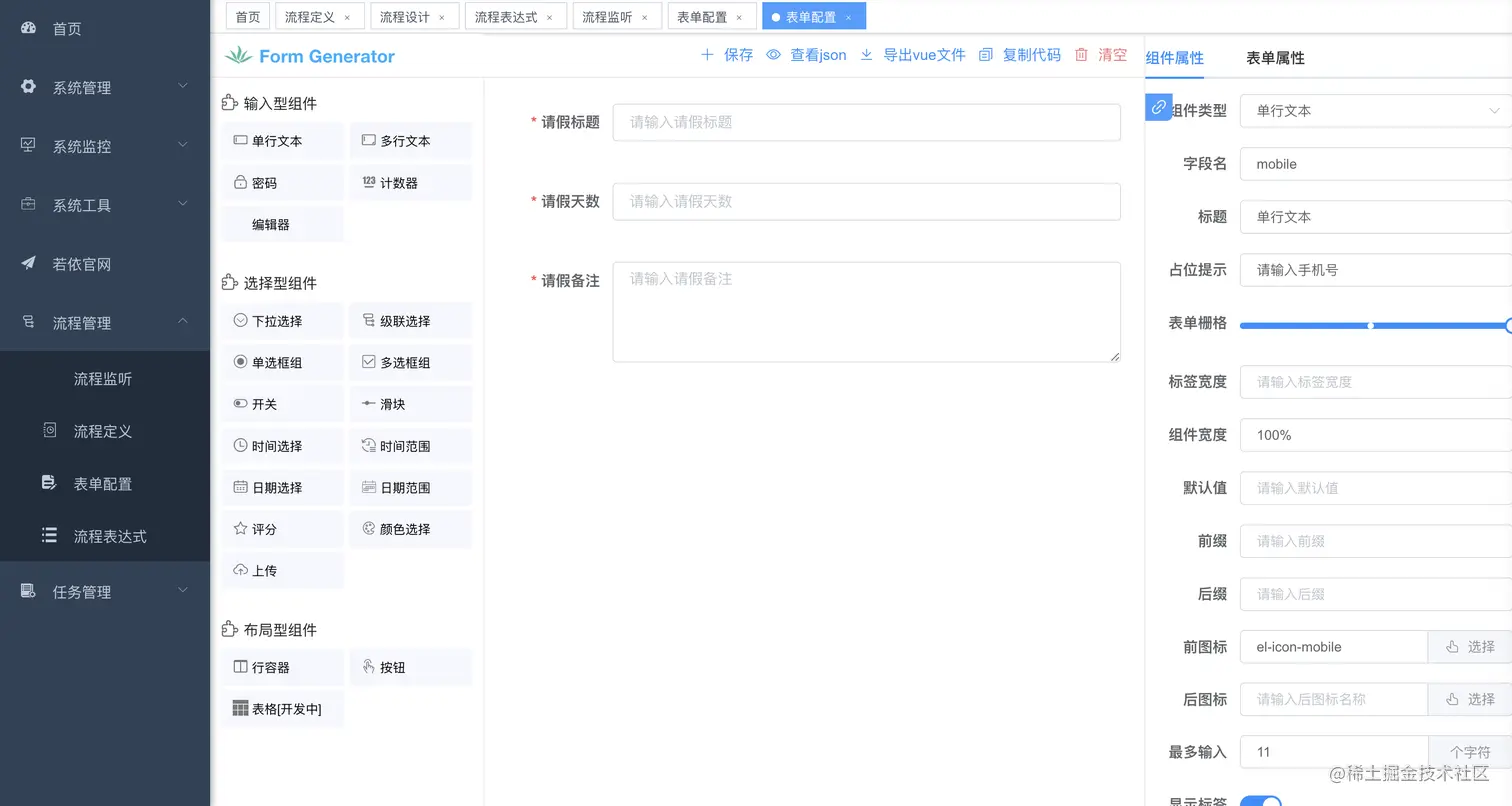This screenshot has width=1512, height=806.
Task: Expand the 系统监控 menu chevron
Action: coord(182,145)
